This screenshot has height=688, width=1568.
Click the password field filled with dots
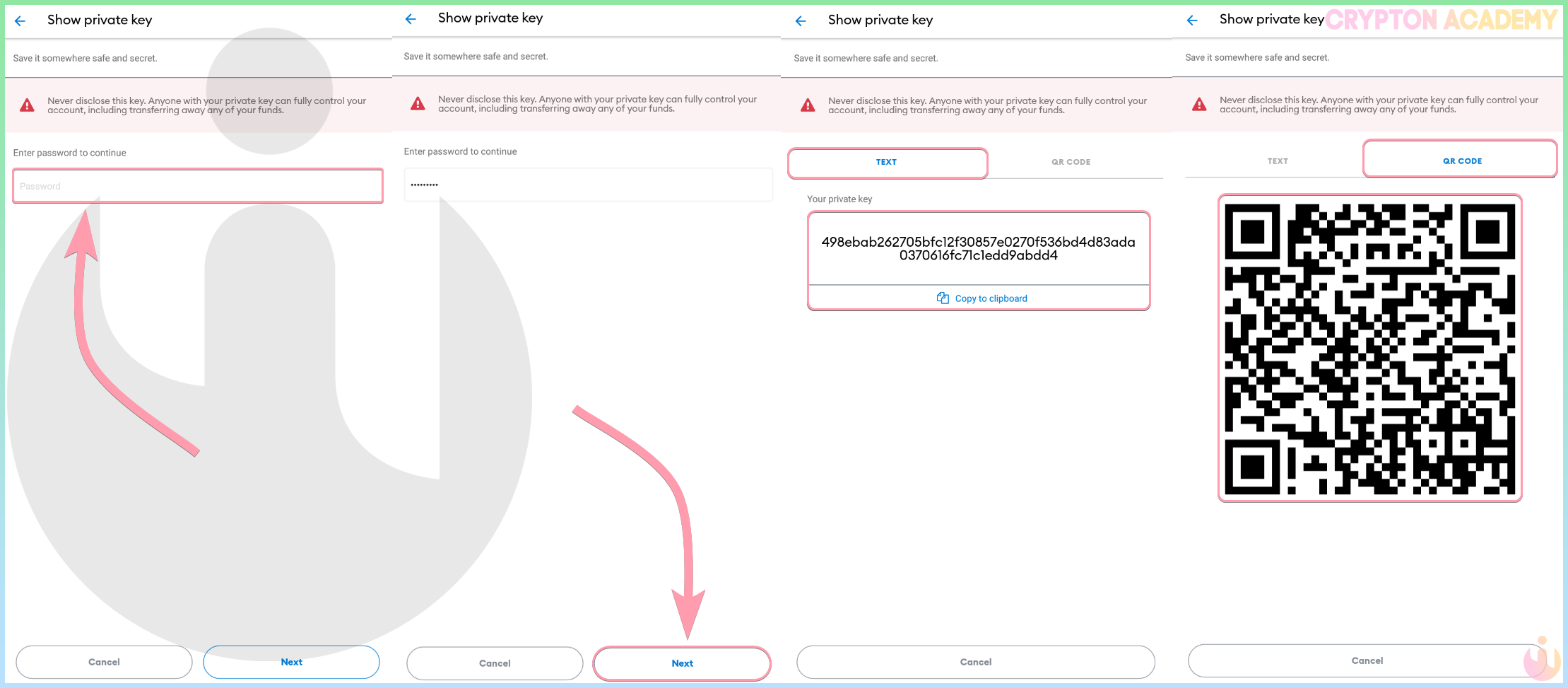pyautogui.click(x=588, y=185)
